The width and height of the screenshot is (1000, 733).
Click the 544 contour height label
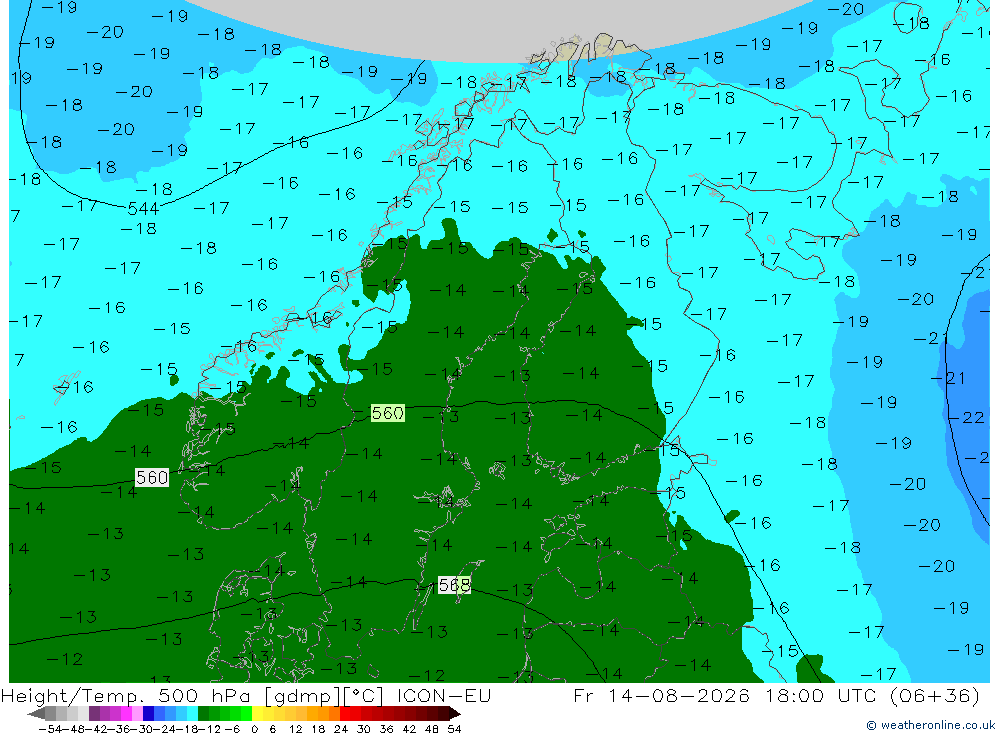click(143, 209)
